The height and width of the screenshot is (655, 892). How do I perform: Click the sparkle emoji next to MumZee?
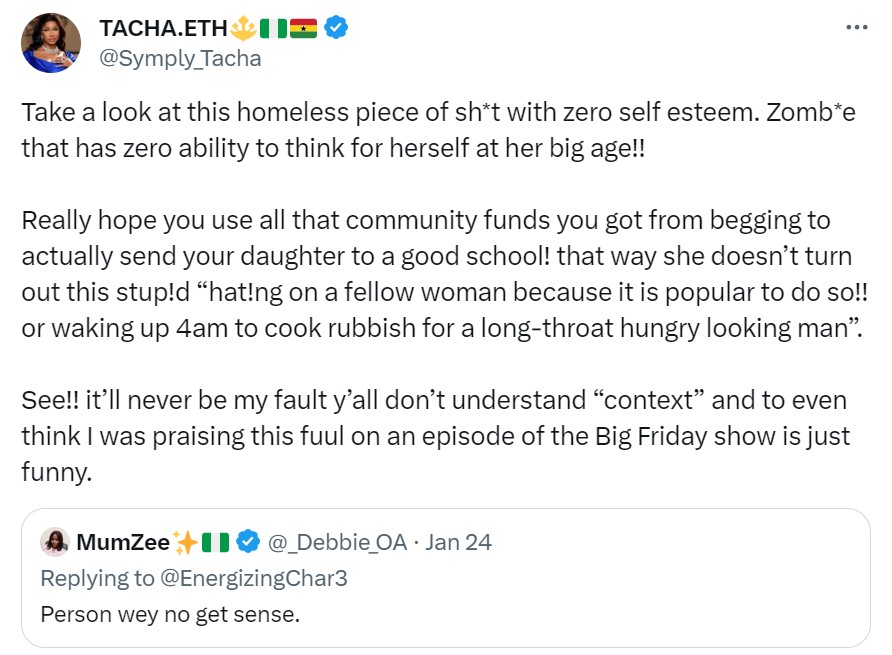point(185,543)
